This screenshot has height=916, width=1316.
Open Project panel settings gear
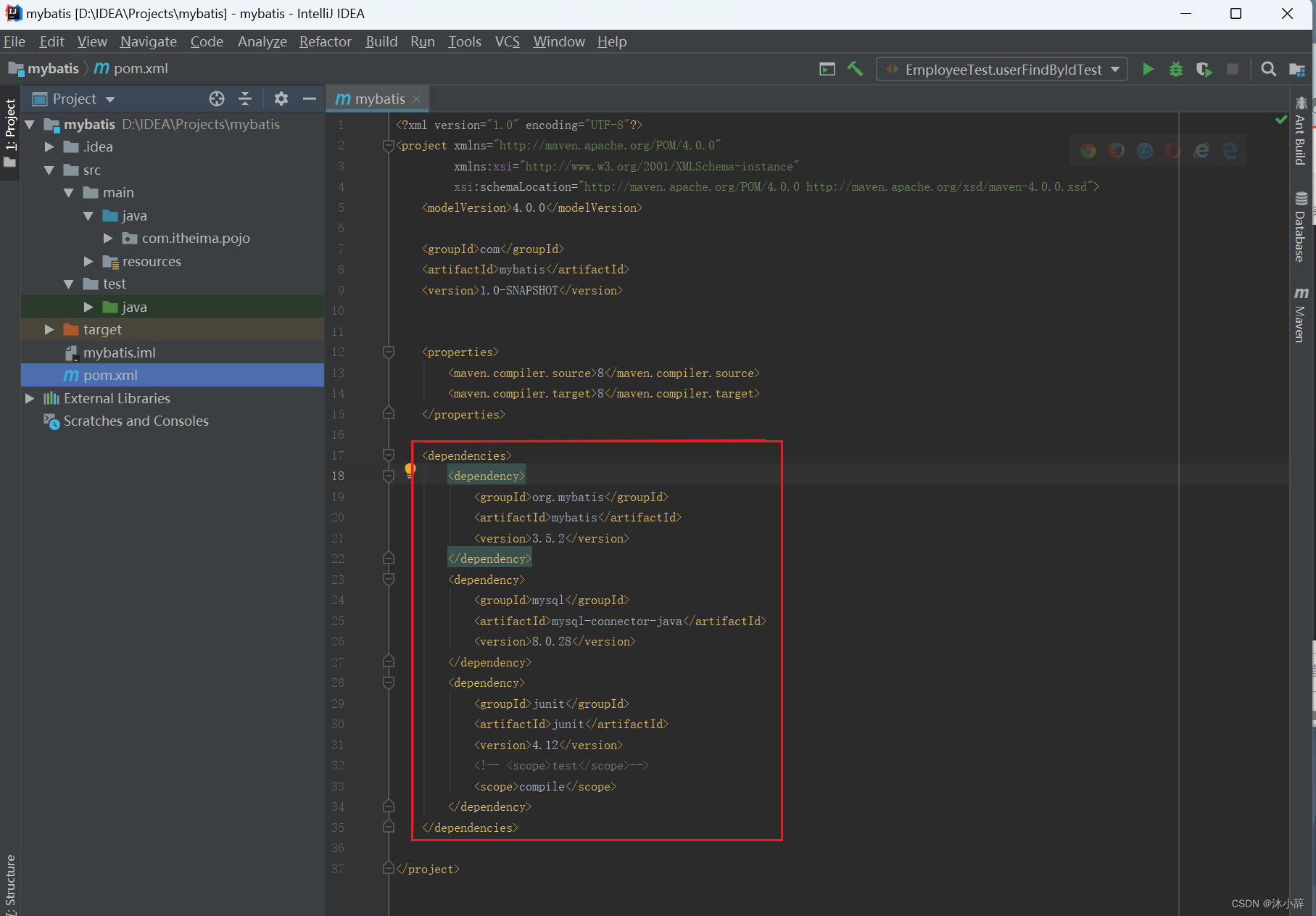point(281,99)
